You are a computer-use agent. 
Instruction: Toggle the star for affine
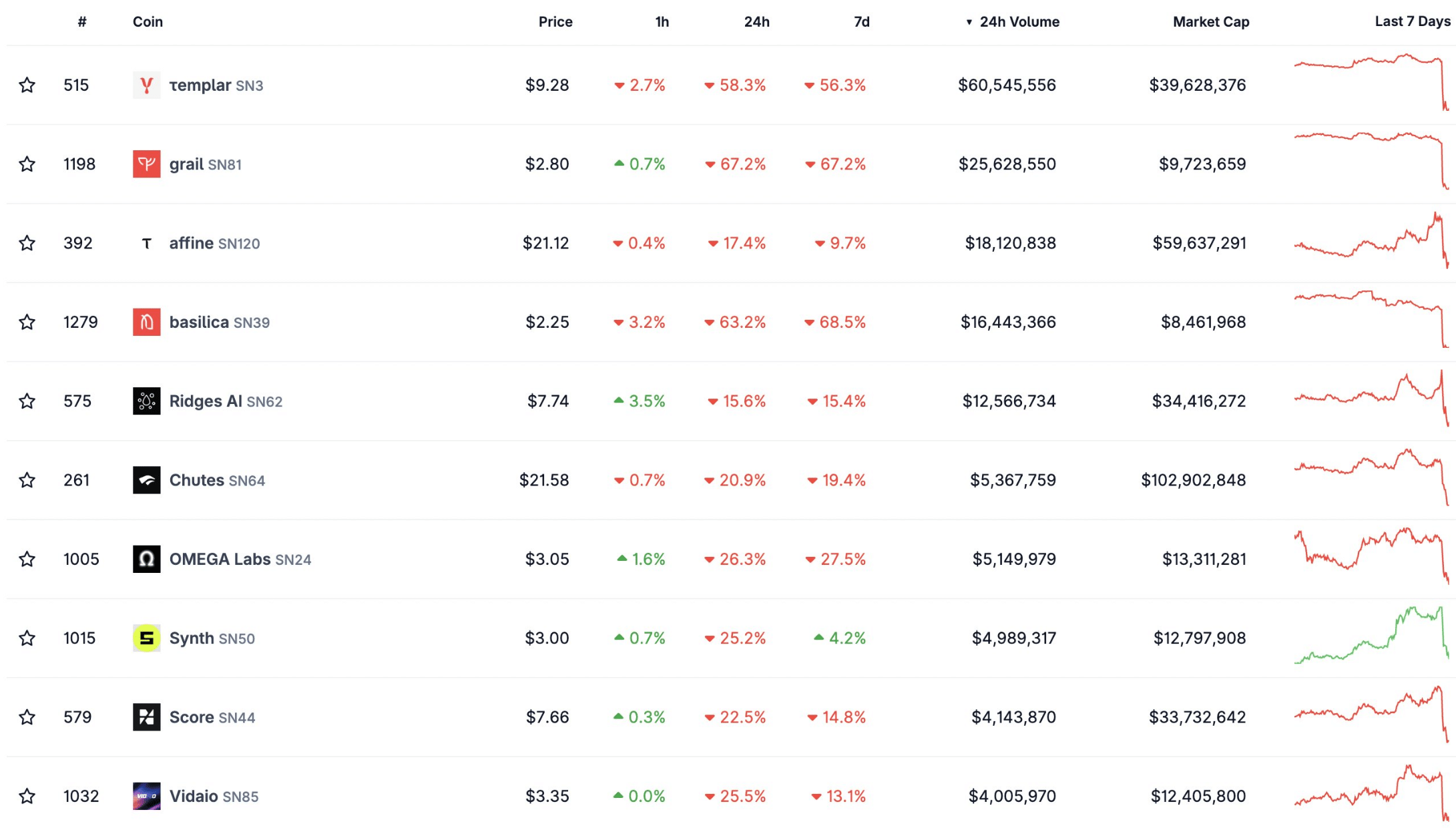click(x=27, y=243)
